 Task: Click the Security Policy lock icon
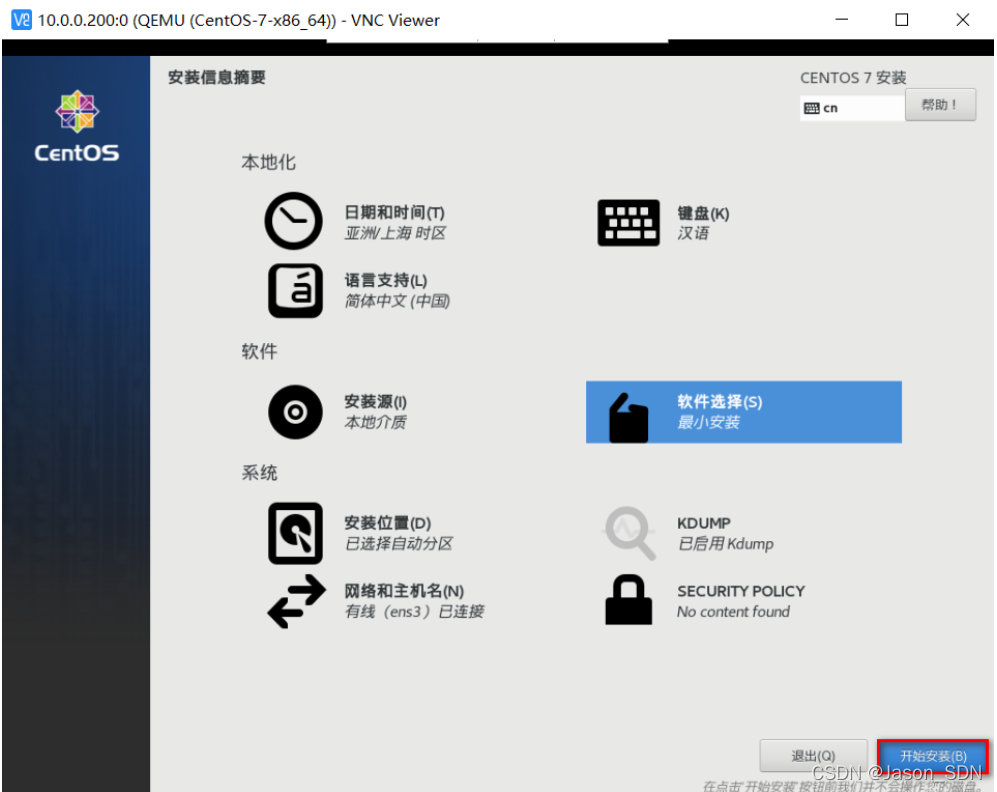[628, 600]
